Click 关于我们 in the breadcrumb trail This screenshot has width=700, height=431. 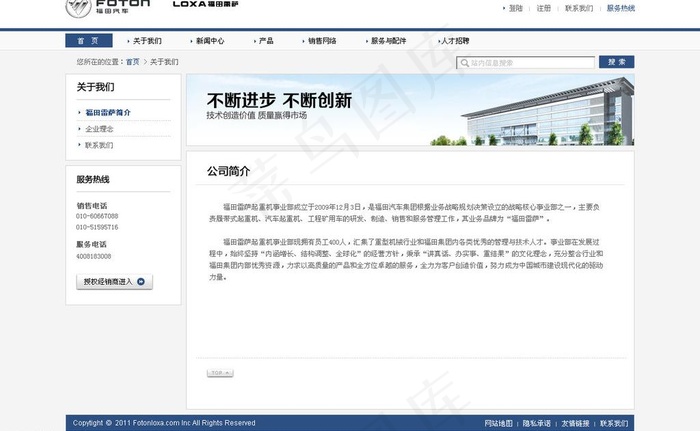164,62
